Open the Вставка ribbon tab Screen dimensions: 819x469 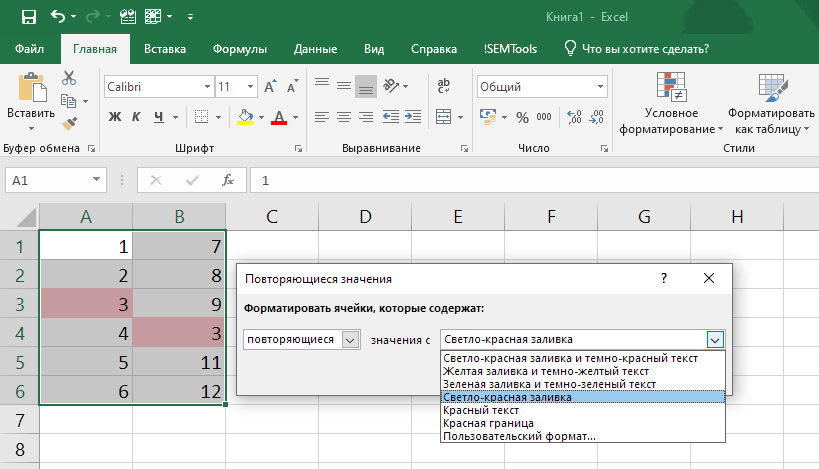[x=165, y=49]
